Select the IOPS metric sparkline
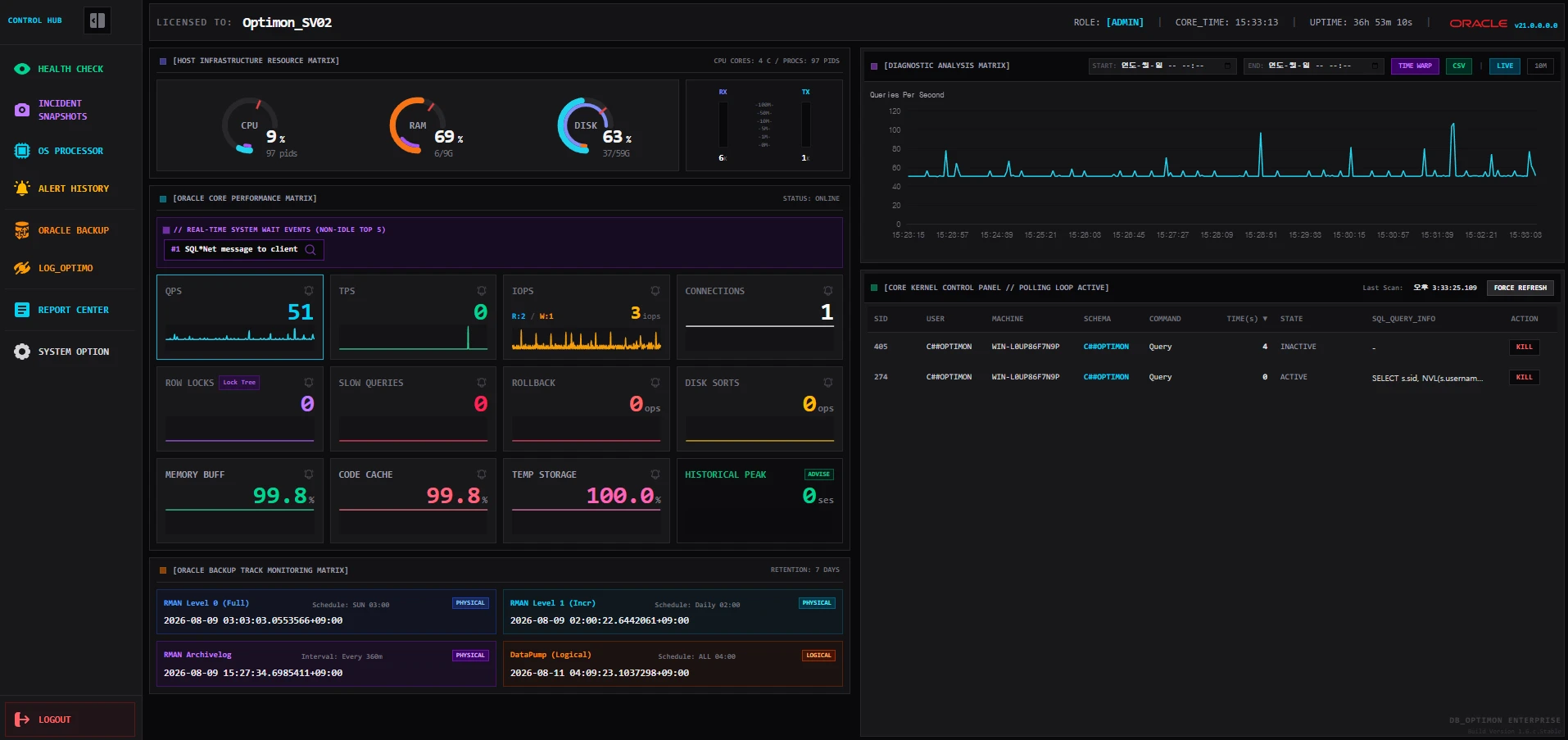1568x740 pixels. point(587,339)
